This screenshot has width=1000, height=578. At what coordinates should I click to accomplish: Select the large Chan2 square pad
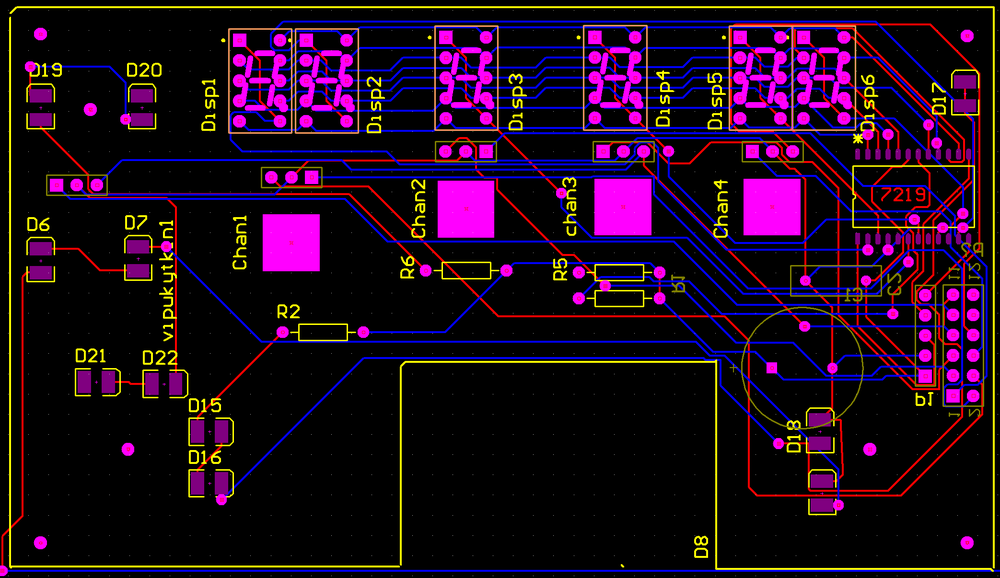466,209
